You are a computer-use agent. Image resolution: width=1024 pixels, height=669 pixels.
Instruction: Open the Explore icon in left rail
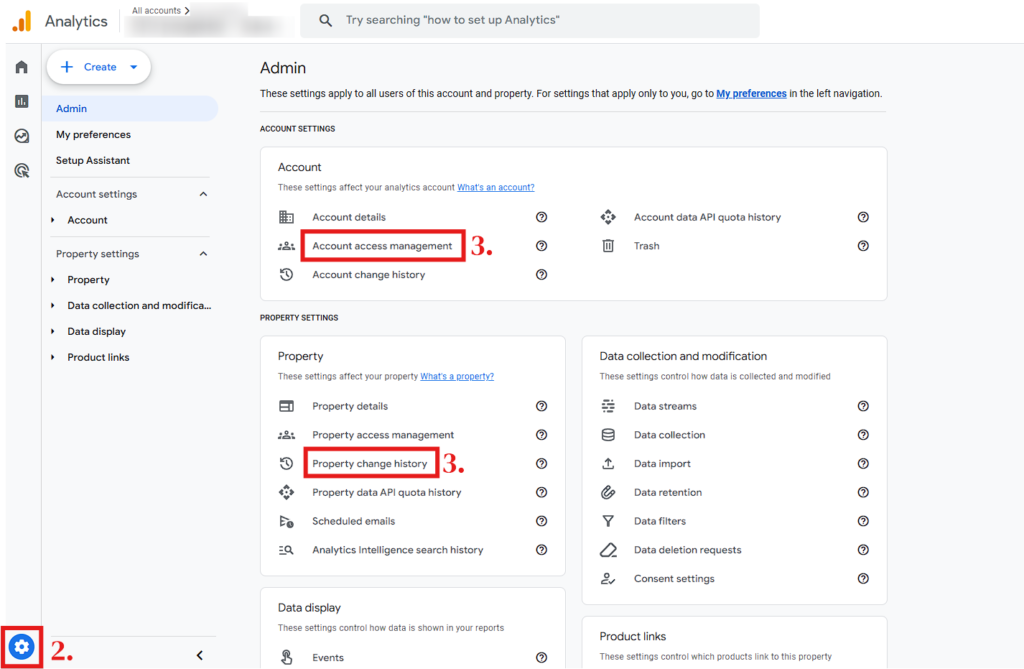point(22,136)
